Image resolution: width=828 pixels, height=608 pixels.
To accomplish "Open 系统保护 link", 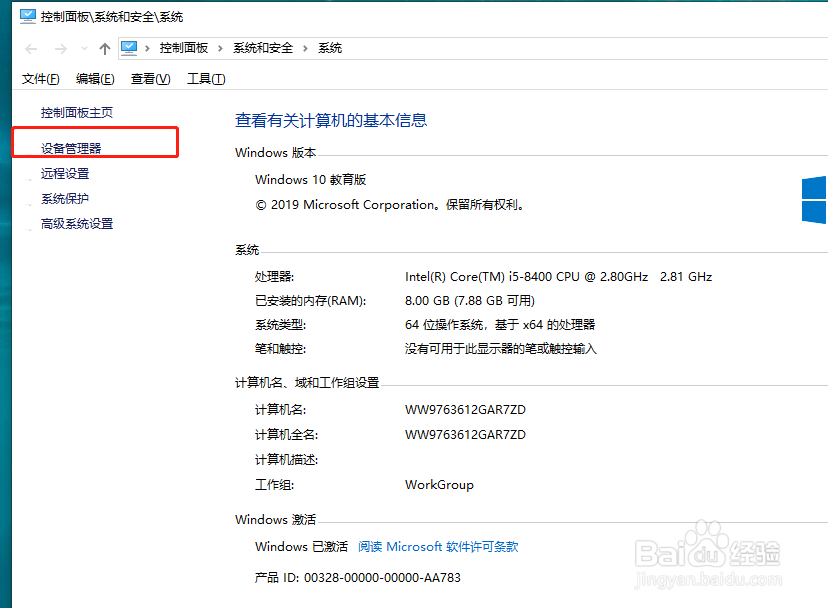I will [65, 199].
